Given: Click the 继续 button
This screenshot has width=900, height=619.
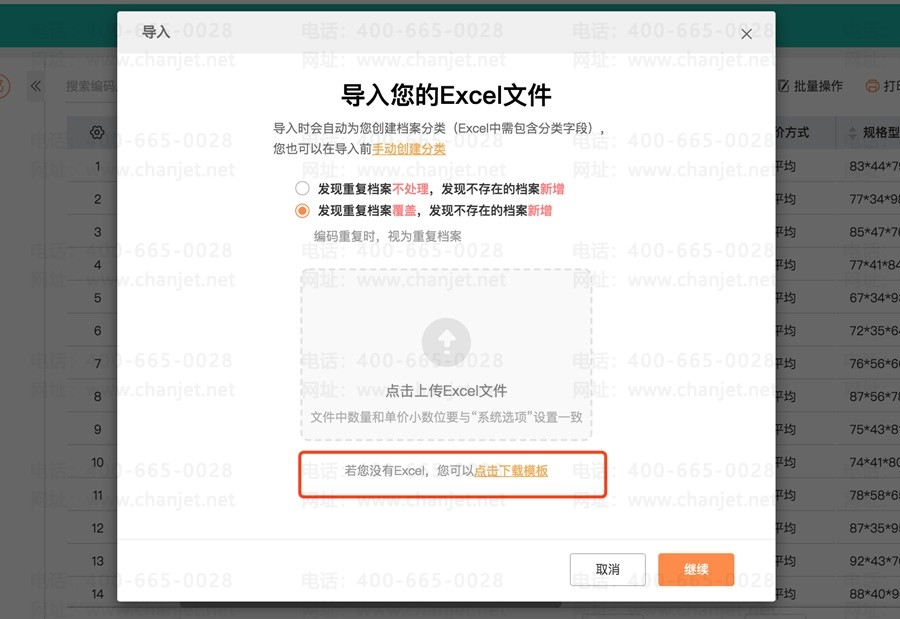Looking at the screenshot, I should (696, 570).
